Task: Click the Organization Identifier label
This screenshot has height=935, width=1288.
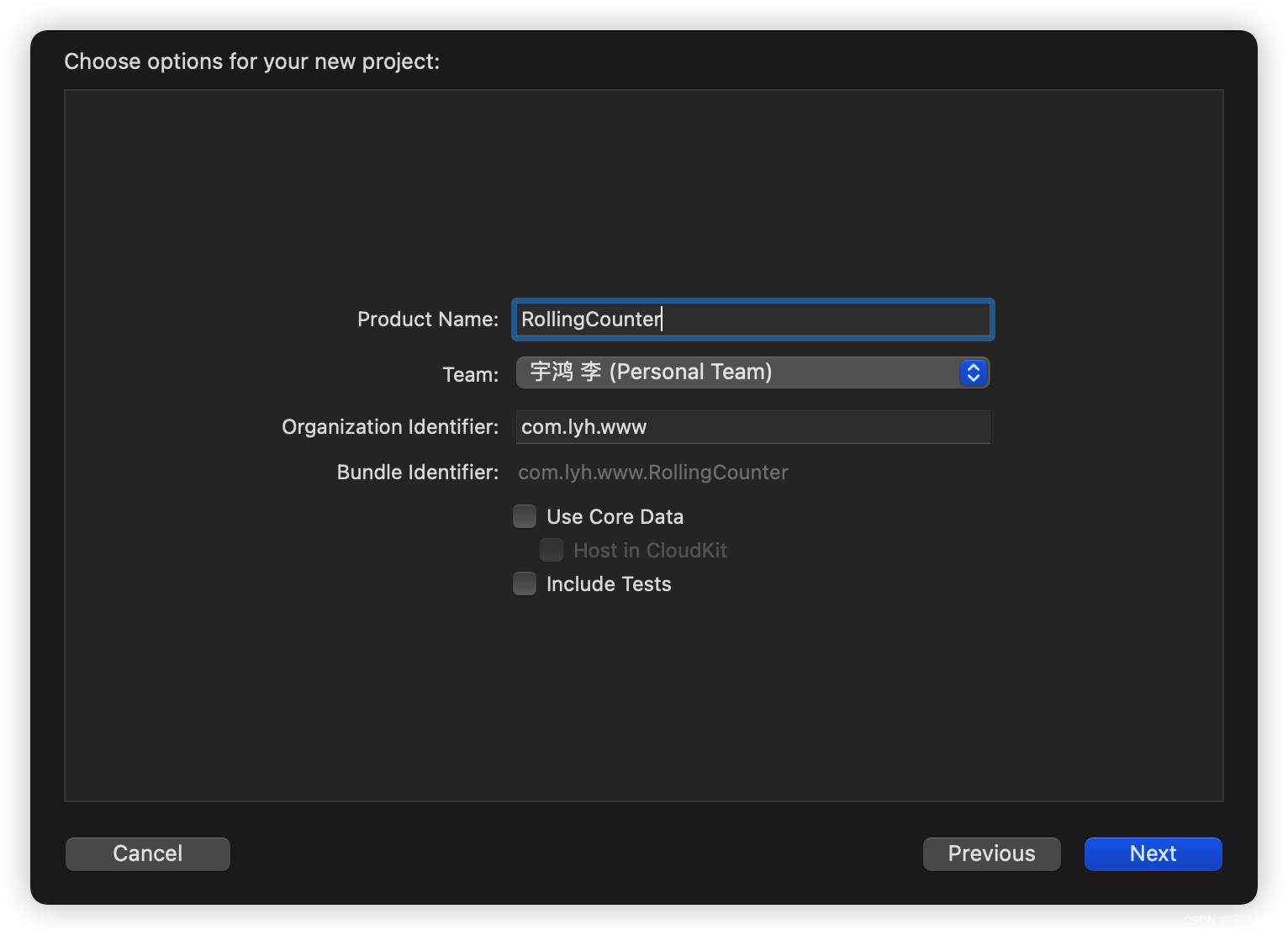Action: click(x=390, y=427)
